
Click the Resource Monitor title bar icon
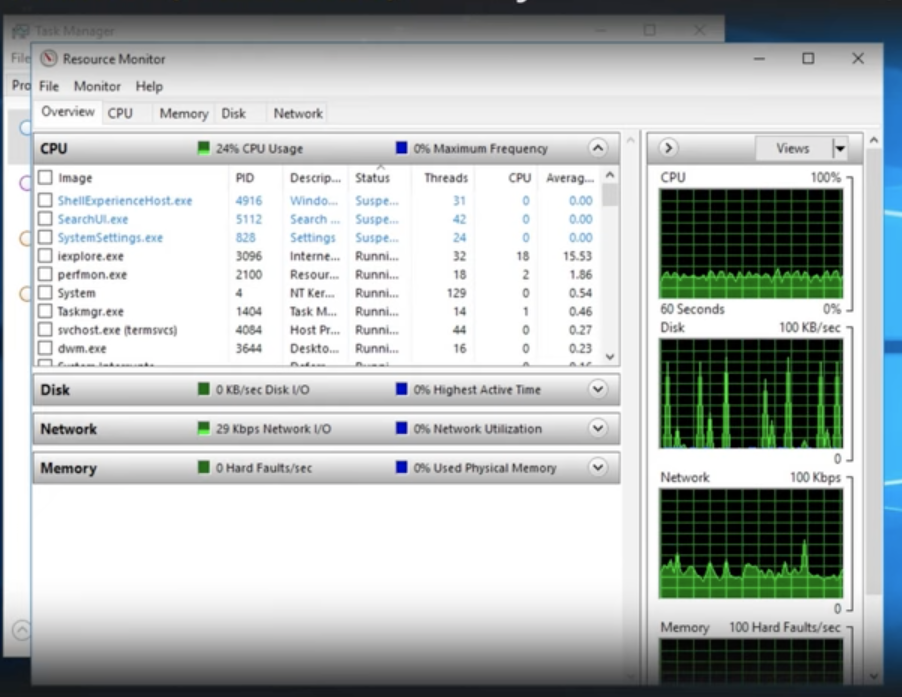tap(49, 58)
